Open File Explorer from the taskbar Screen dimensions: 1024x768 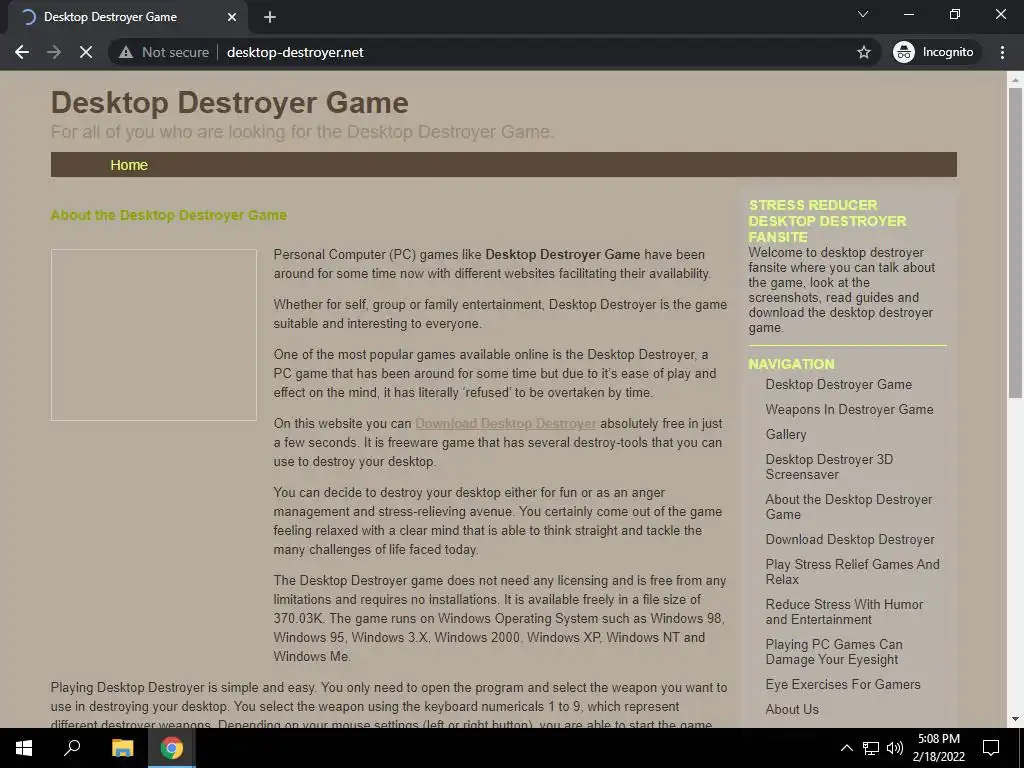tap(122, 748)
